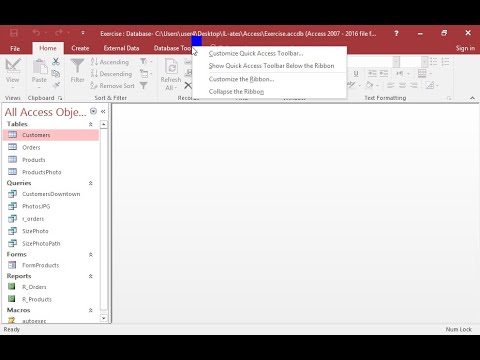Click the Numbering list icon
480x360 pixels.
coord(445,61)
